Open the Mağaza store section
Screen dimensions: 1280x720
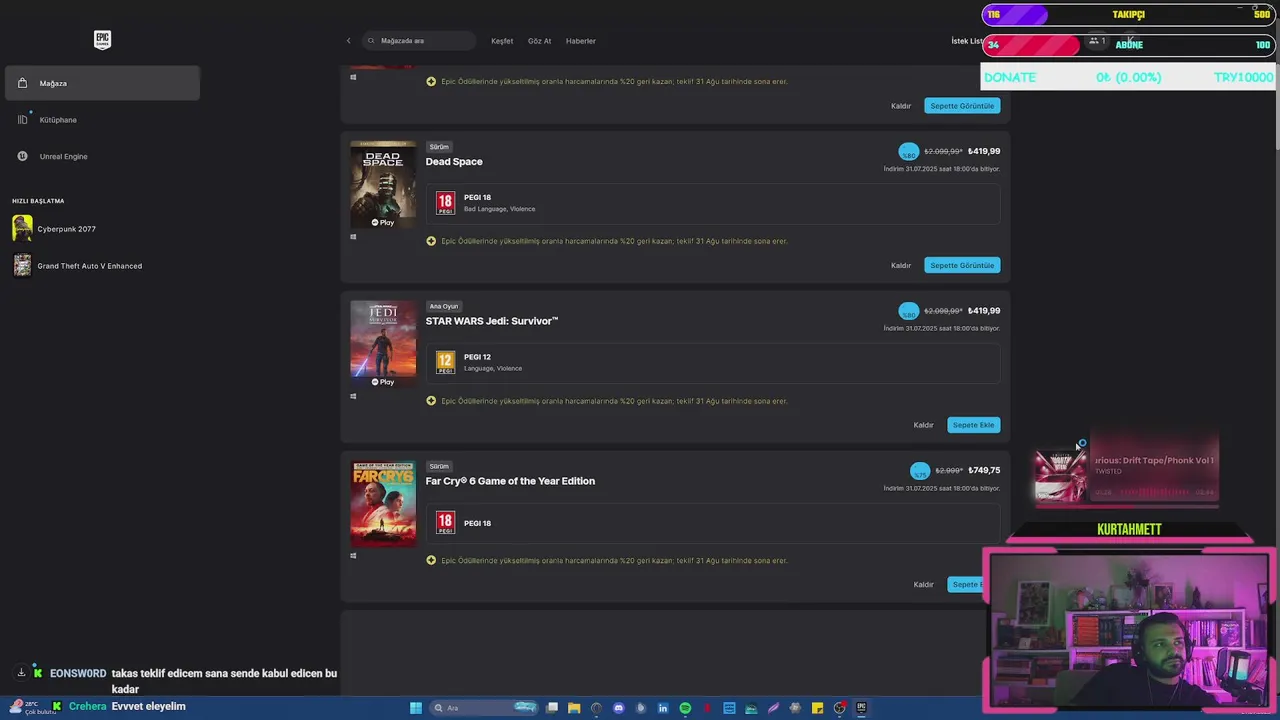(x=102, y=83)
